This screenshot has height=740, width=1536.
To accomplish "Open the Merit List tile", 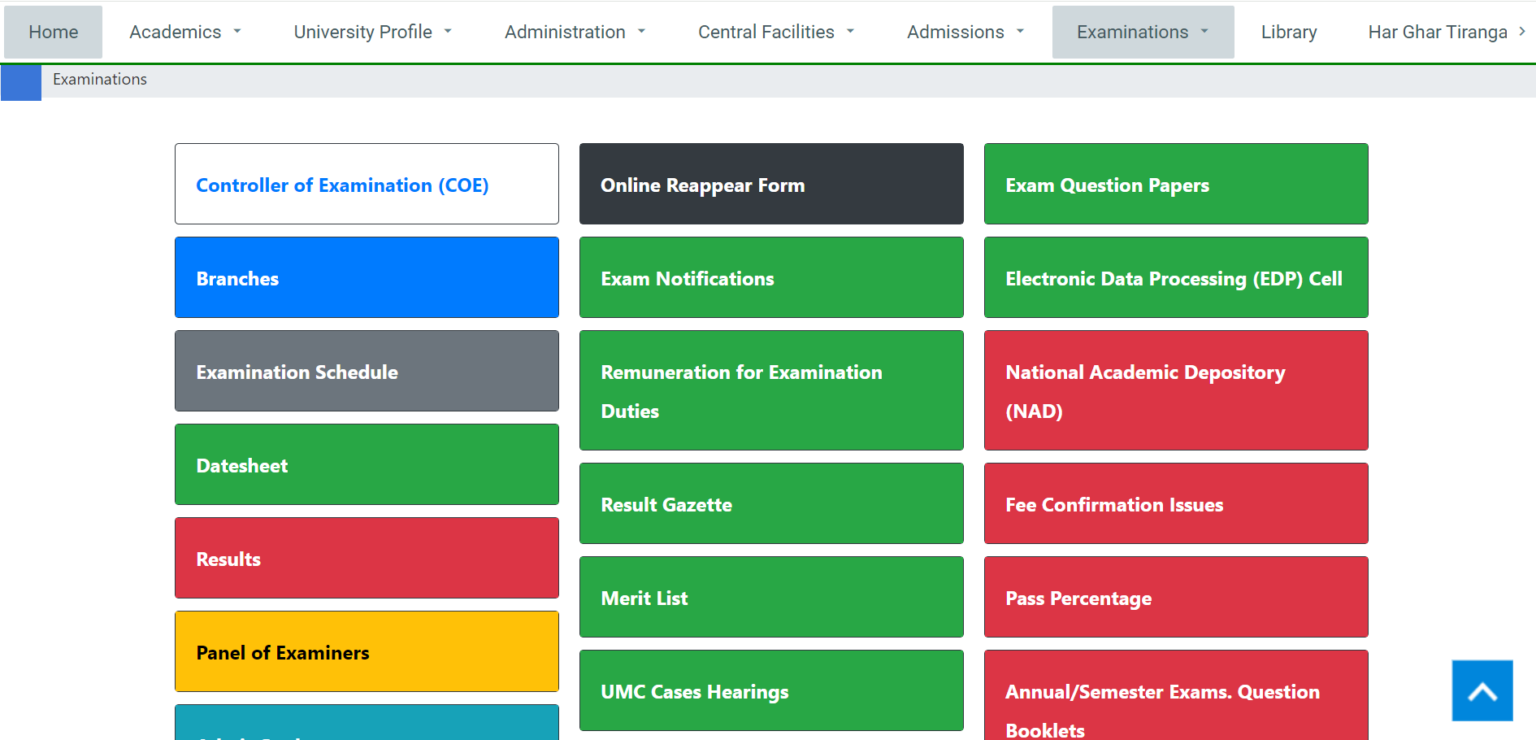I will coord(771,597).
